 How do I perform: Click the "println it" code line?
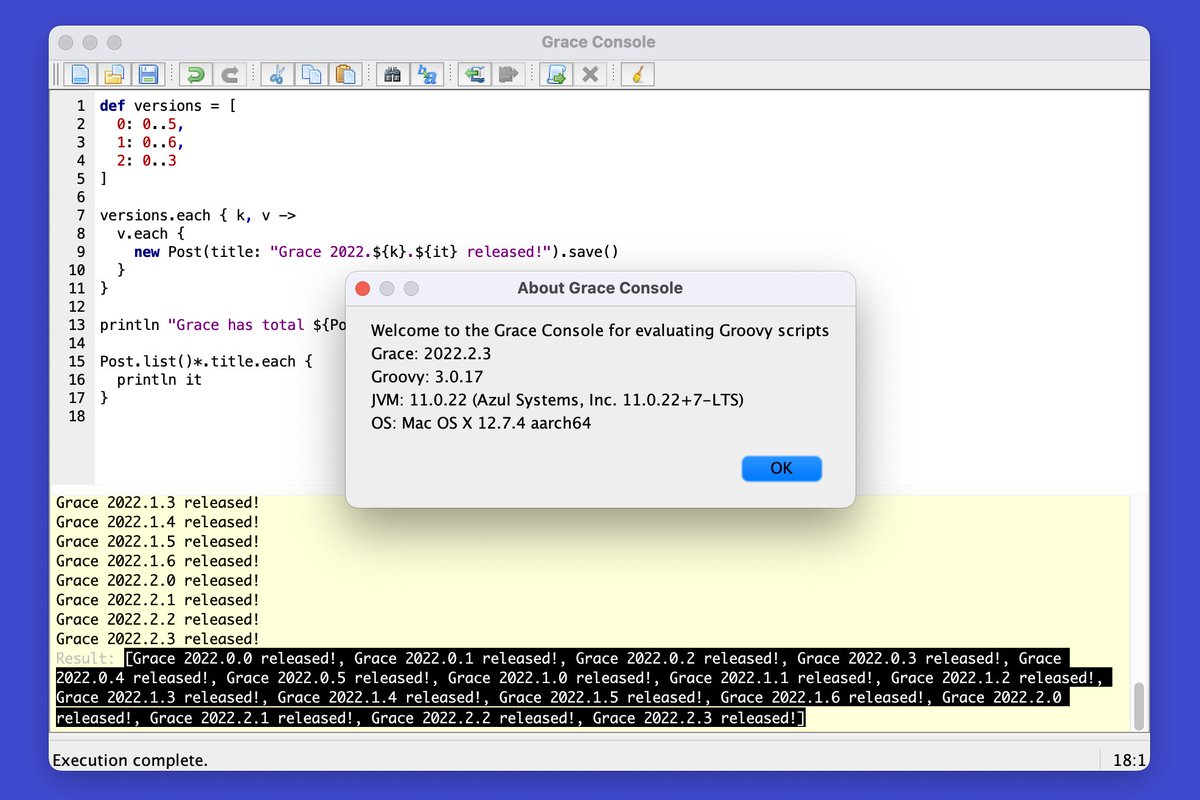pos(159,380)
